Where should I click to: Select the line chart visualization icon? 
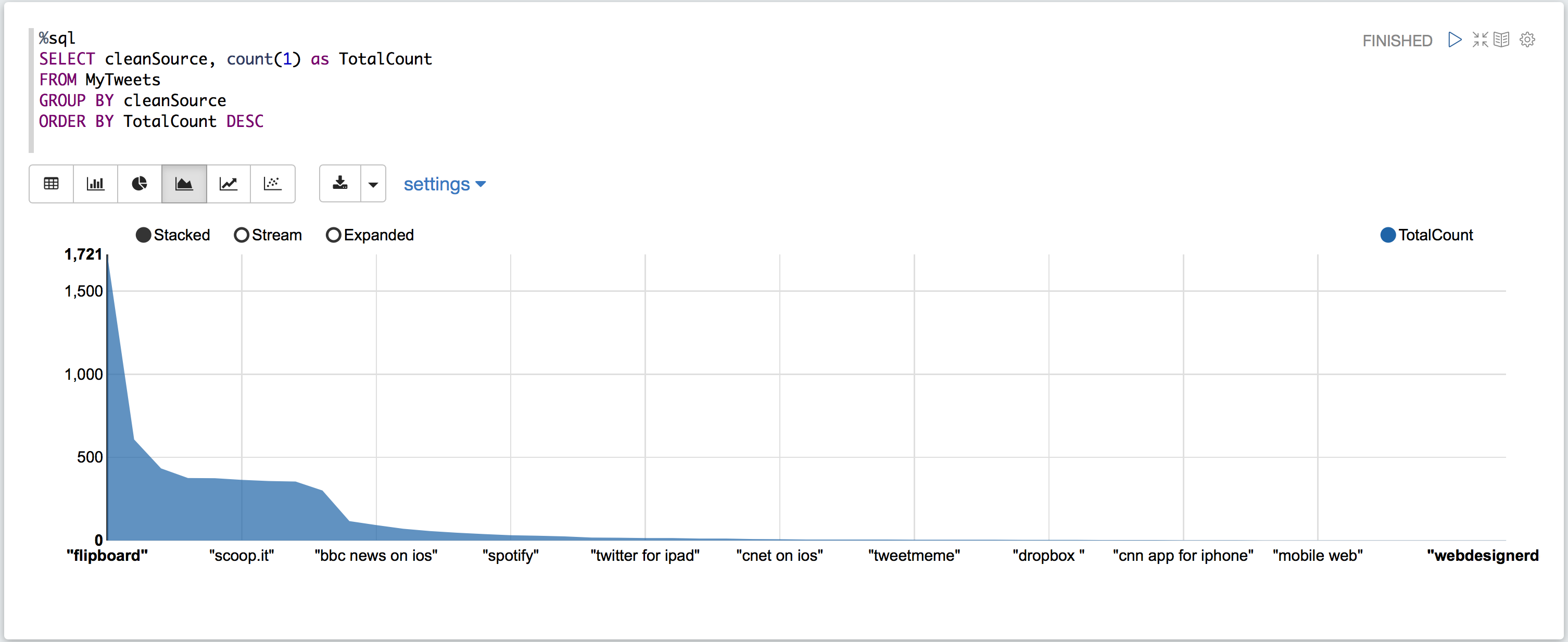pyautogui.click(x=228, y=183)
